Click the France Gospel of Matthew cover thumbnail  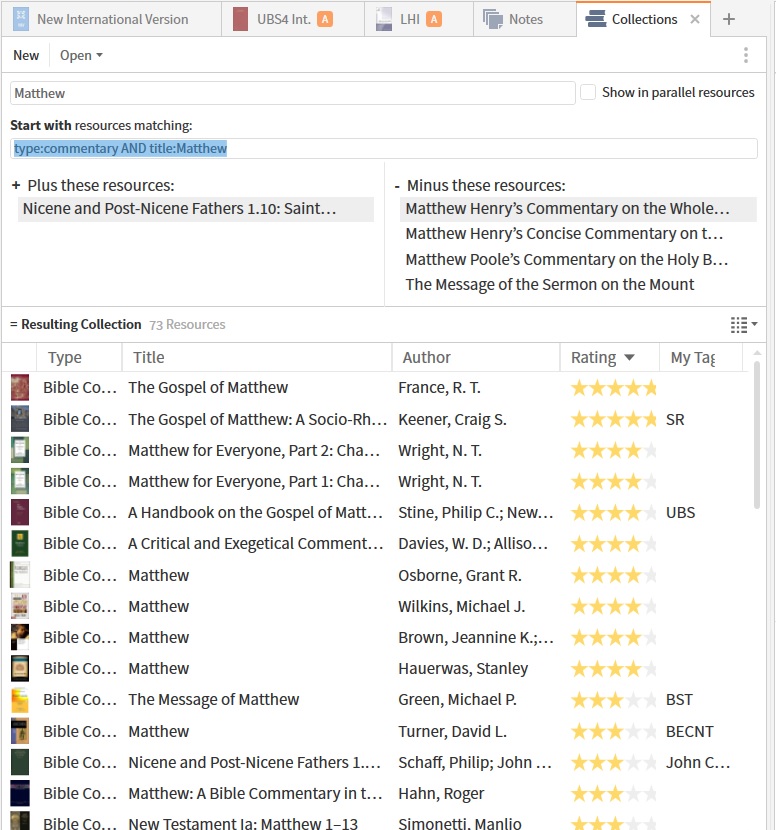20,388
